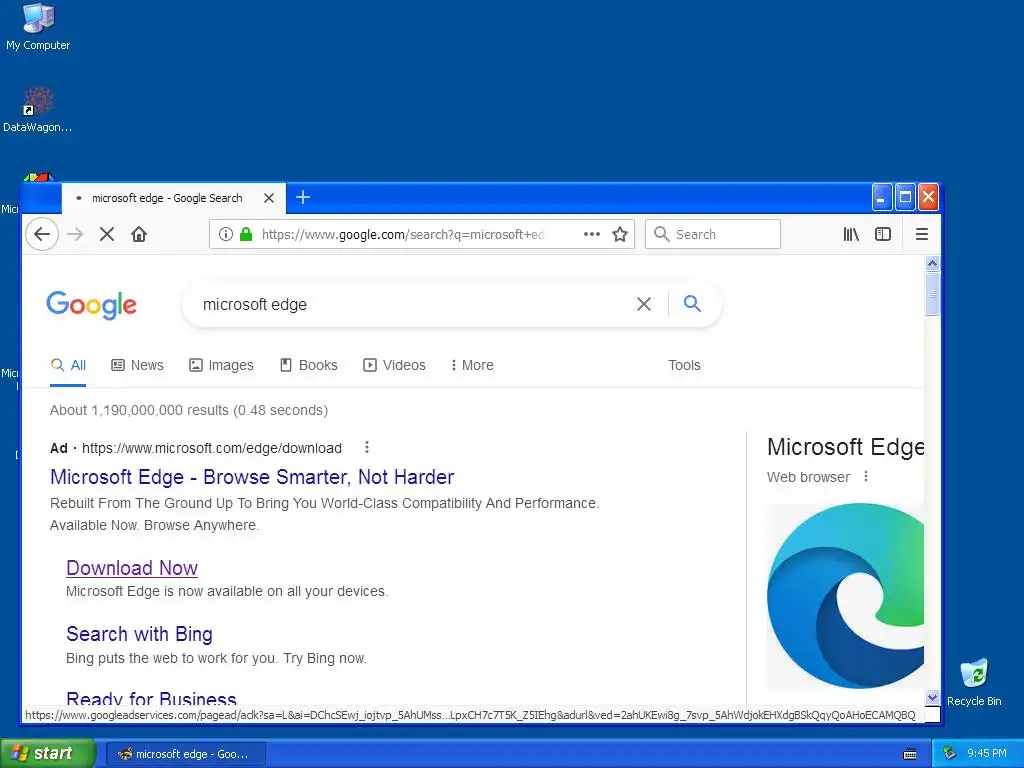Viewport: 1024px width, 768px height.
Task: Click the Microsoft Edge logo image
Action: click(845, 595)
